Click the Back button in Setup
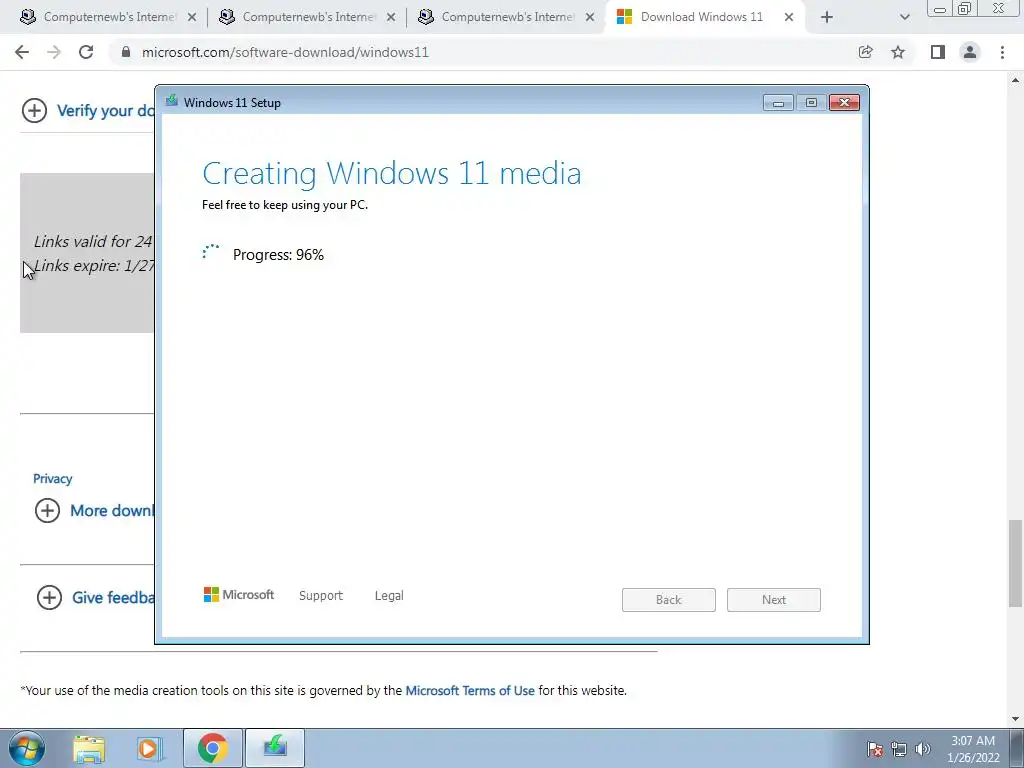Screen dimensions: 1024x768 (669, 600)
